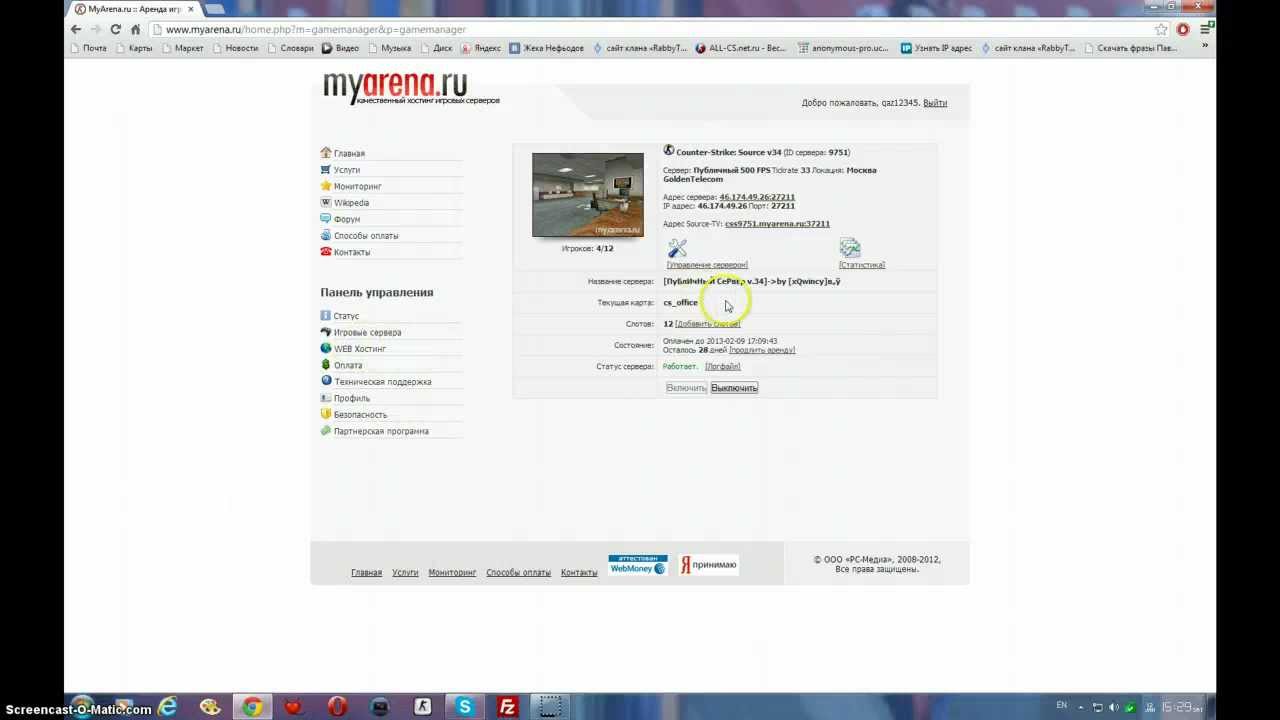The height and width of the screenshot is (720, 1280).
Task: Log out via the Выйти link
Action: pos(935,103)
